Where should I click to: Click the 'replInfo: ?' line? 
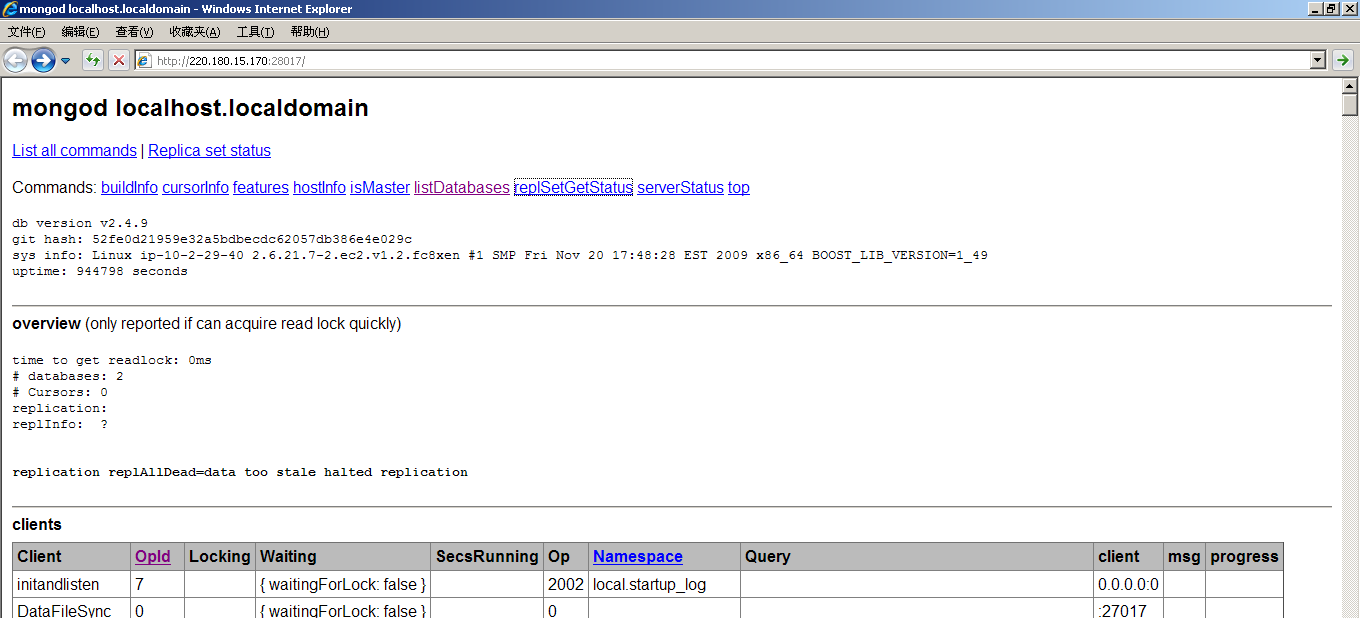point(60,424)
